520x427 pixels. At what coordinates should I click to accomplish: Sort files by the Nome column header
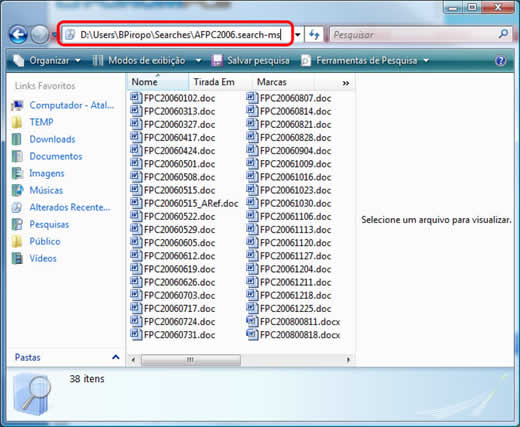click(x=158, y=82)
